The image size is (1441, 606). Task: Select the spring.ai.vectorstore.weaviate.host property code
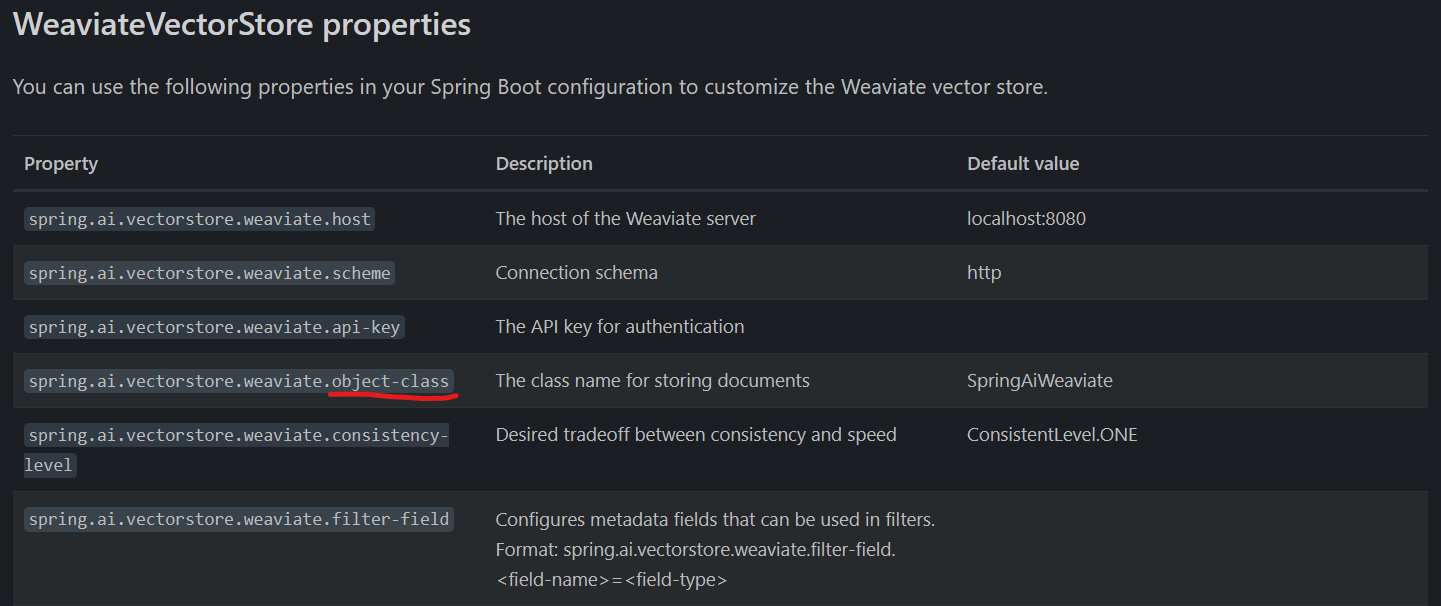(199, 219)
